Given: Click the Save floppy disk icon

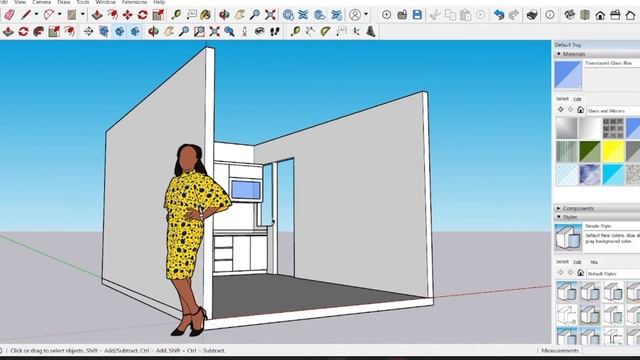Looking at the screenshot, I should point(417,15).
